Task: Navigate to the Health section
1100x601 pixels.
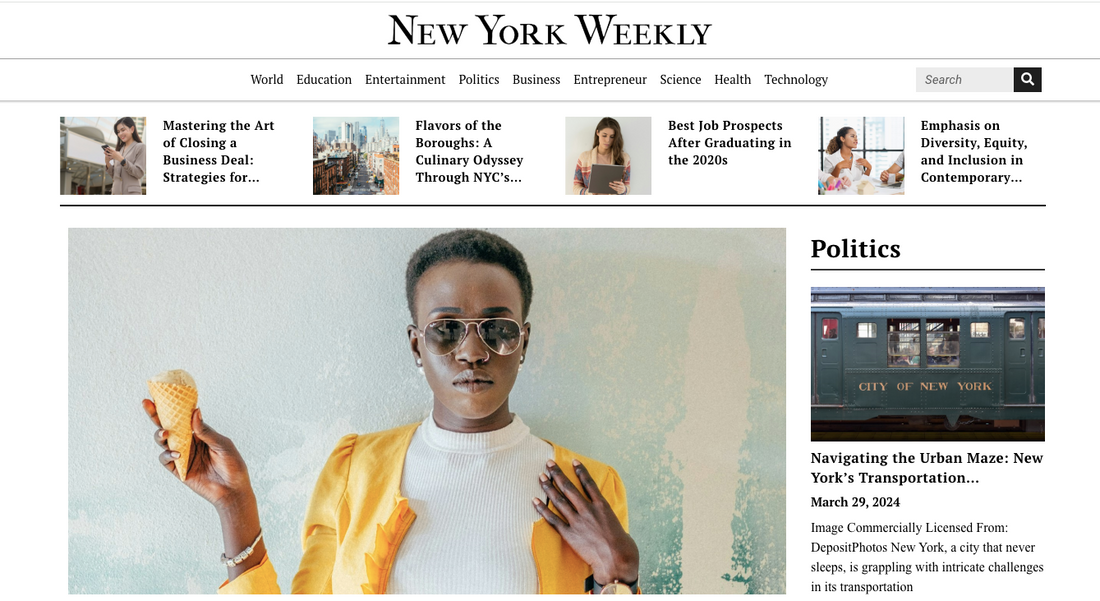Action: point(732,79)
